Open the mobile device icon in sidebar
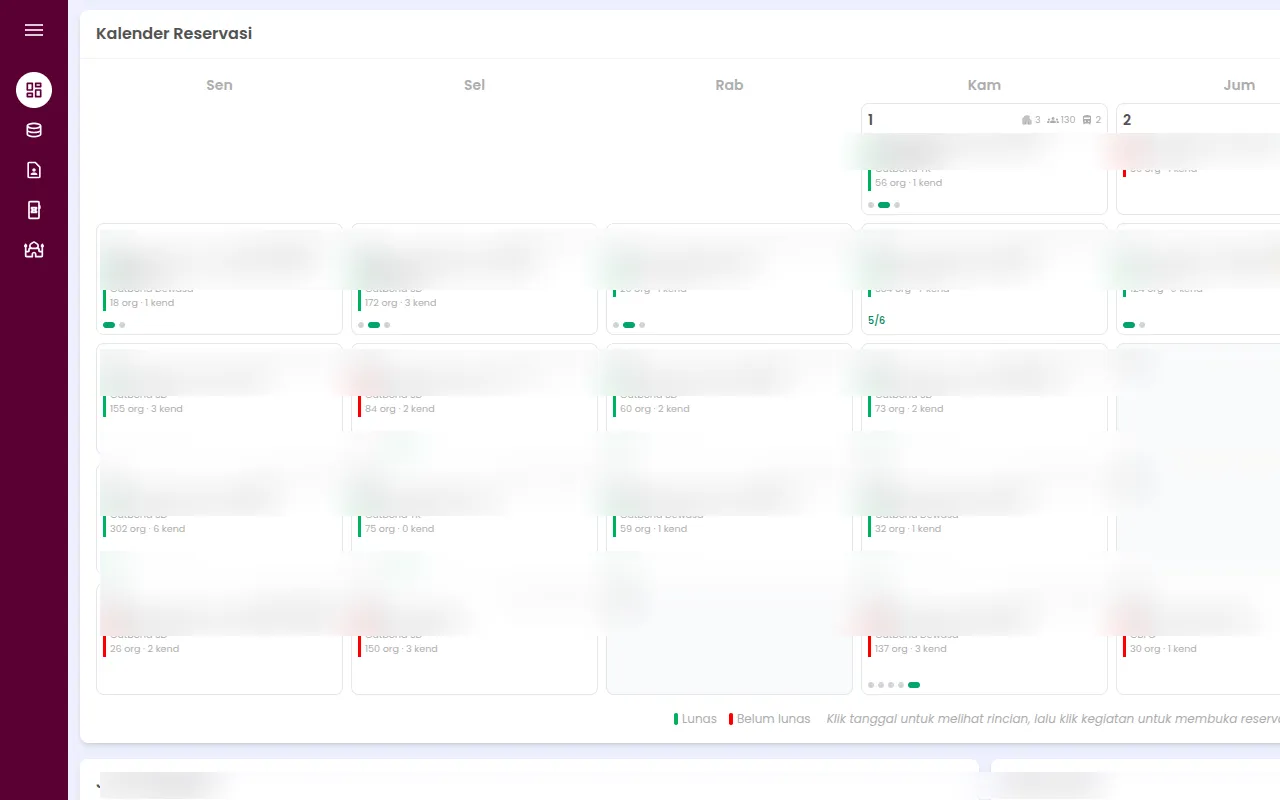 34,210
